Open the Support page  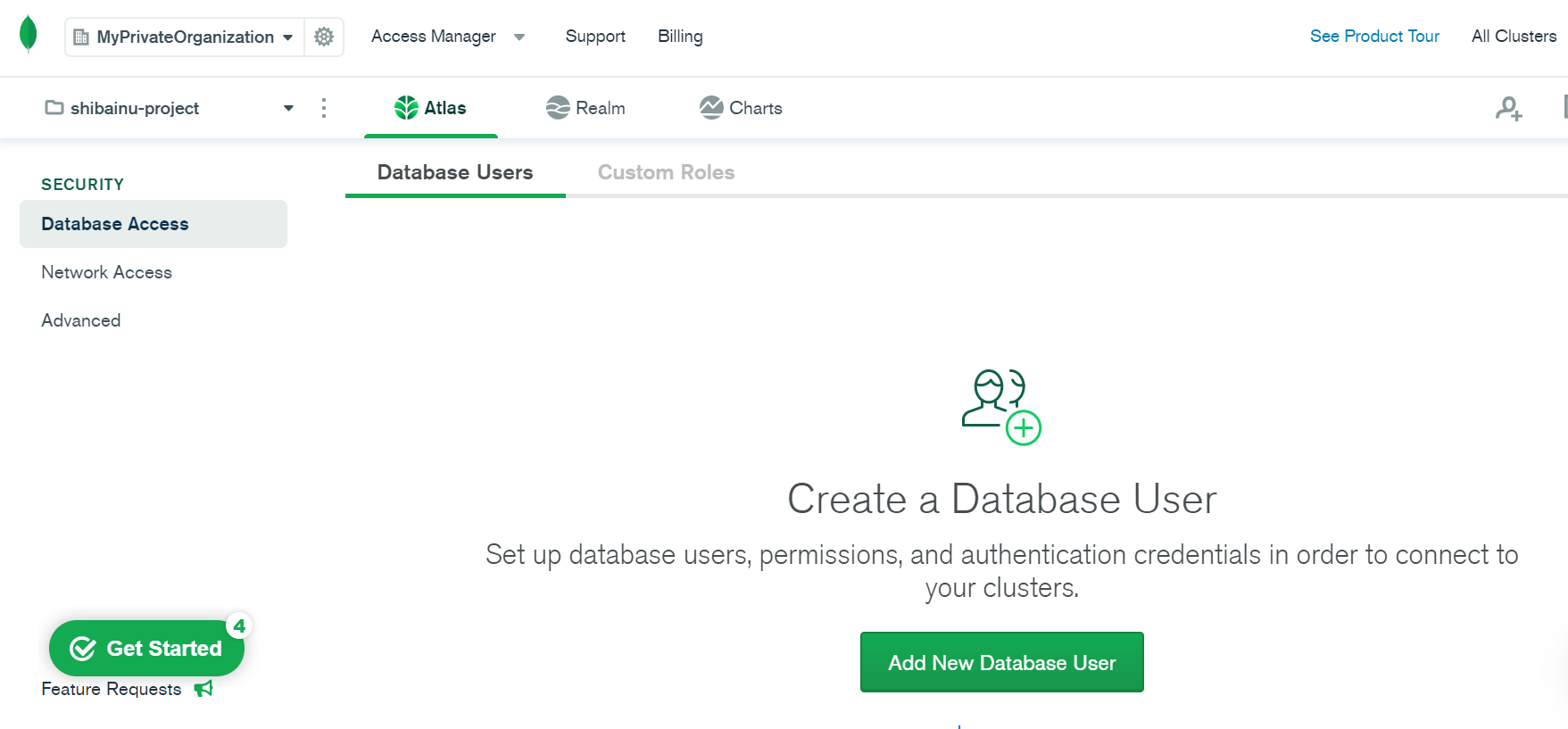(595, 37)
